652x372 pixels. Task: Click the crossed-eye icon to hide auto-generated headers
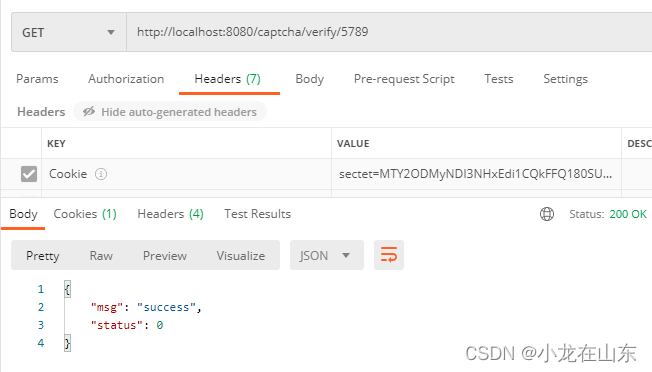[89, 111]
